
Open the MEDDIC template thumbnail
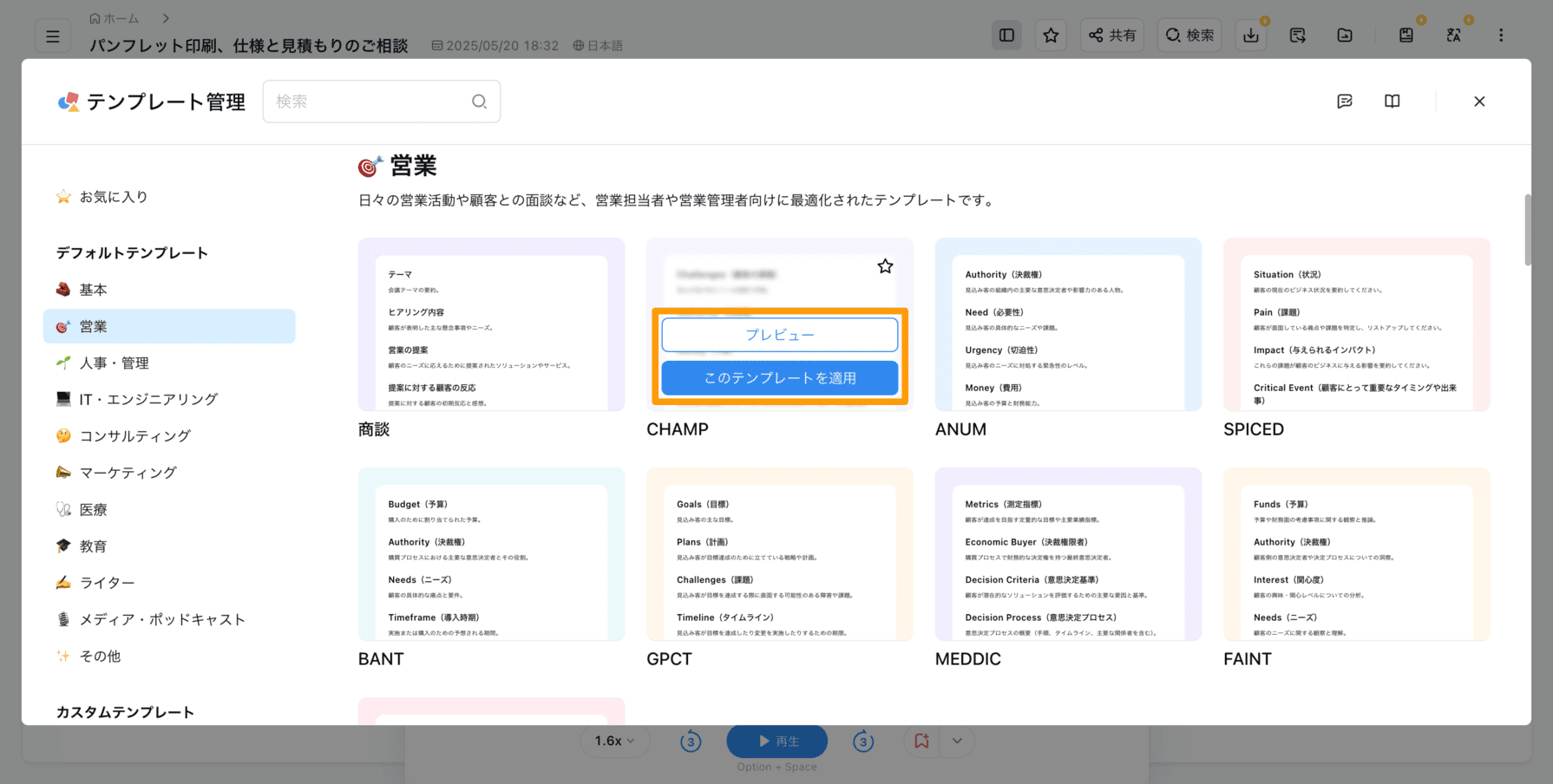point(1068,554)
